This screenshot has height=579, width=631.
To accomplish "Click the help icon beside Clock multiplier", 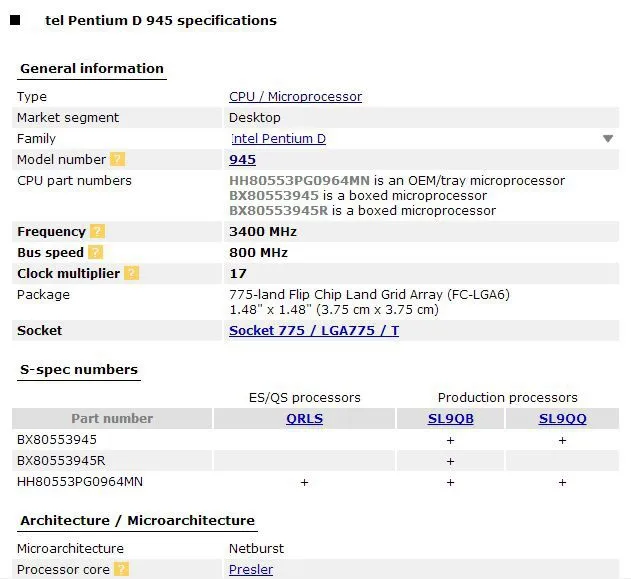I will pyautogui.click(x=132, y=273).
